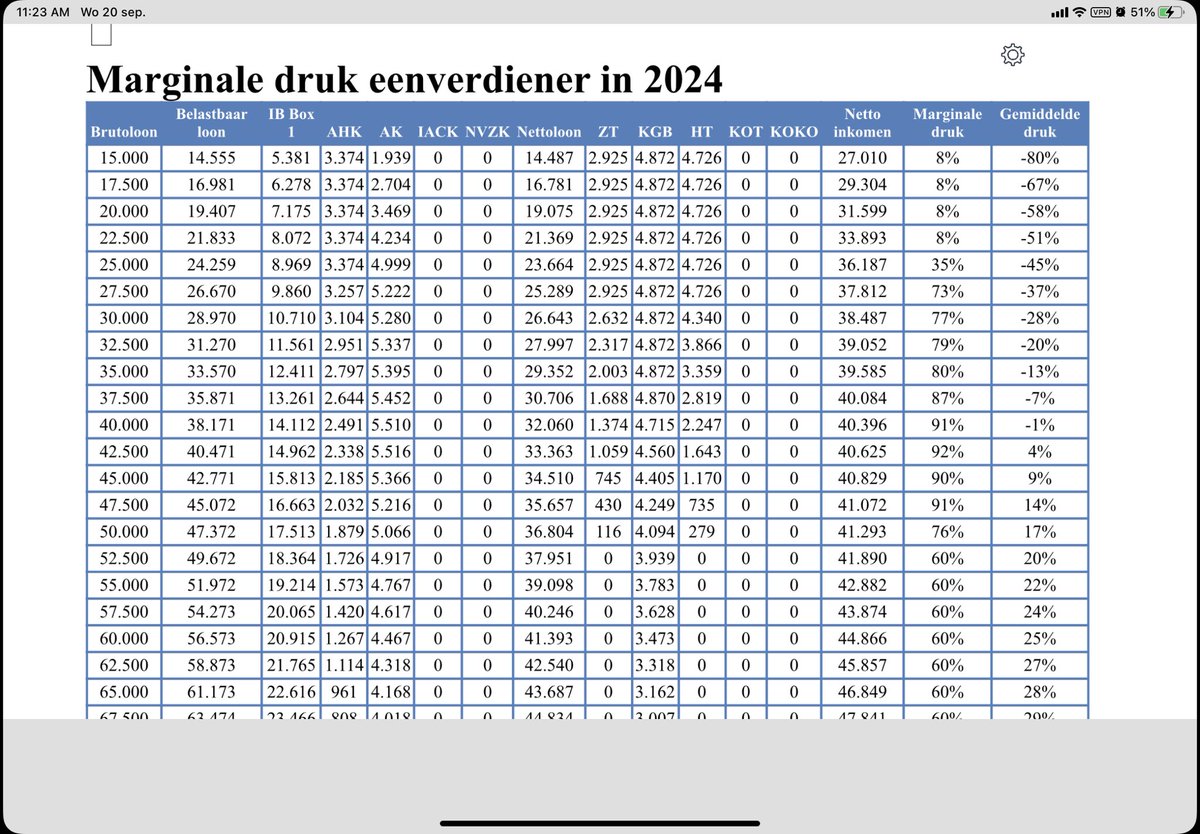Select the 'Marginale druk' column header
1200x834 pixels.
click(x=947, y=123)
